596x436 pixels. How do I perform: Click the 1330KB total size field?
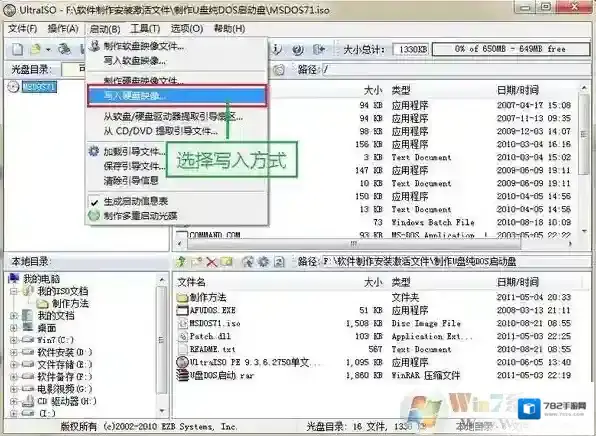pyautogui.click(x=411, y=49)
